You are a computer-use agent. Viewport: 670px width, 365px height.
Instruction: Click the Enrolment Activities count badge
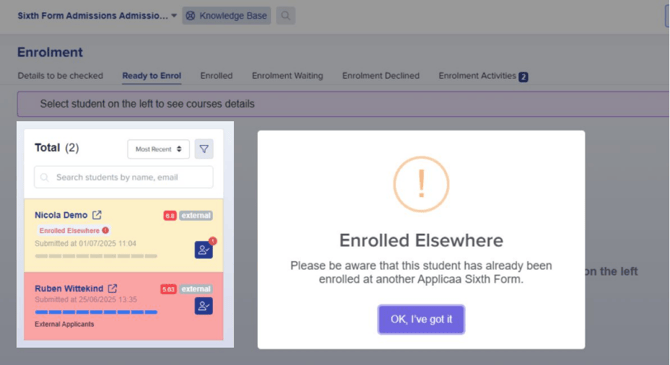(x=523, y=77)
